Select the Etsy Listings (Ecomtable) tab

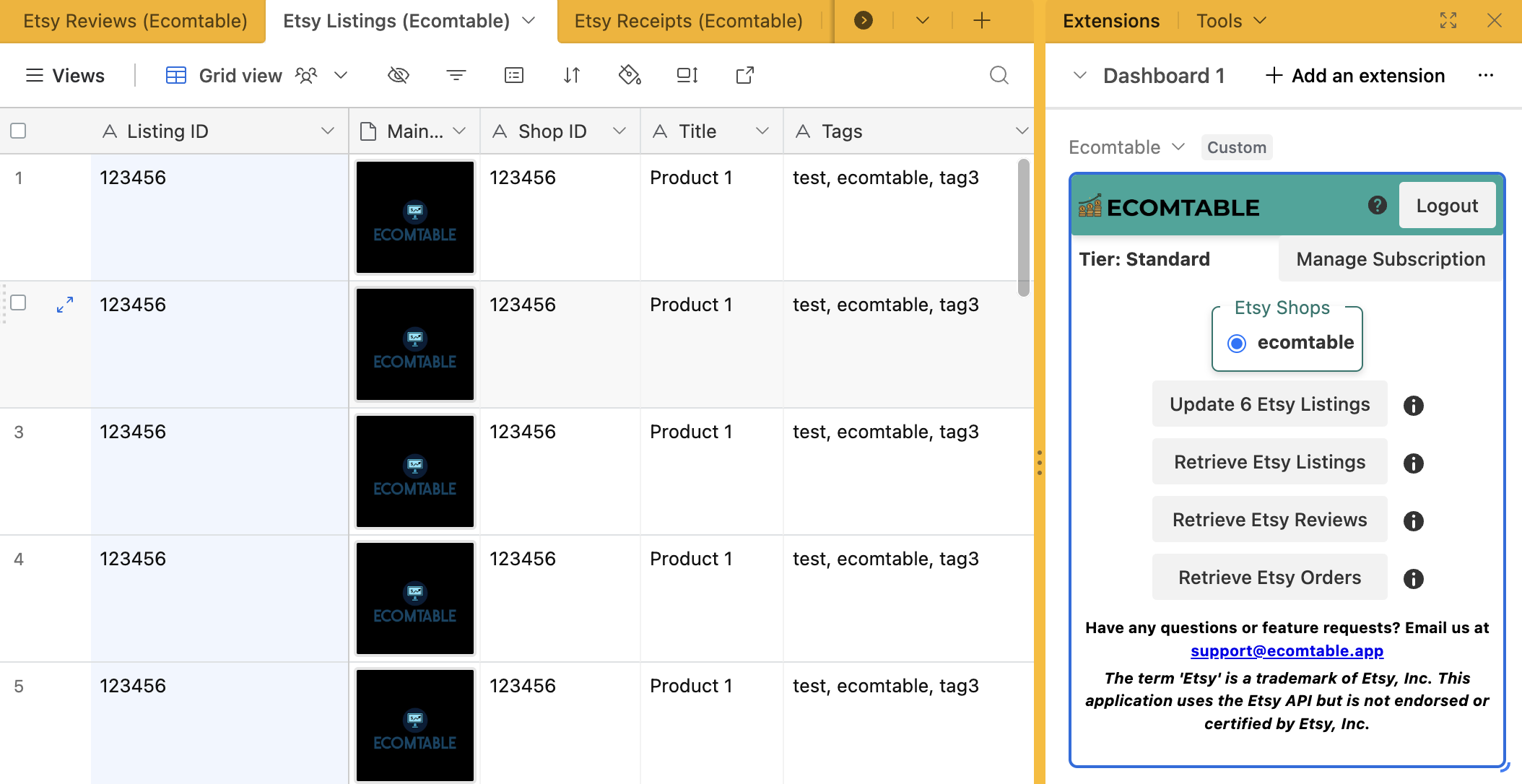tap(396, 20)
